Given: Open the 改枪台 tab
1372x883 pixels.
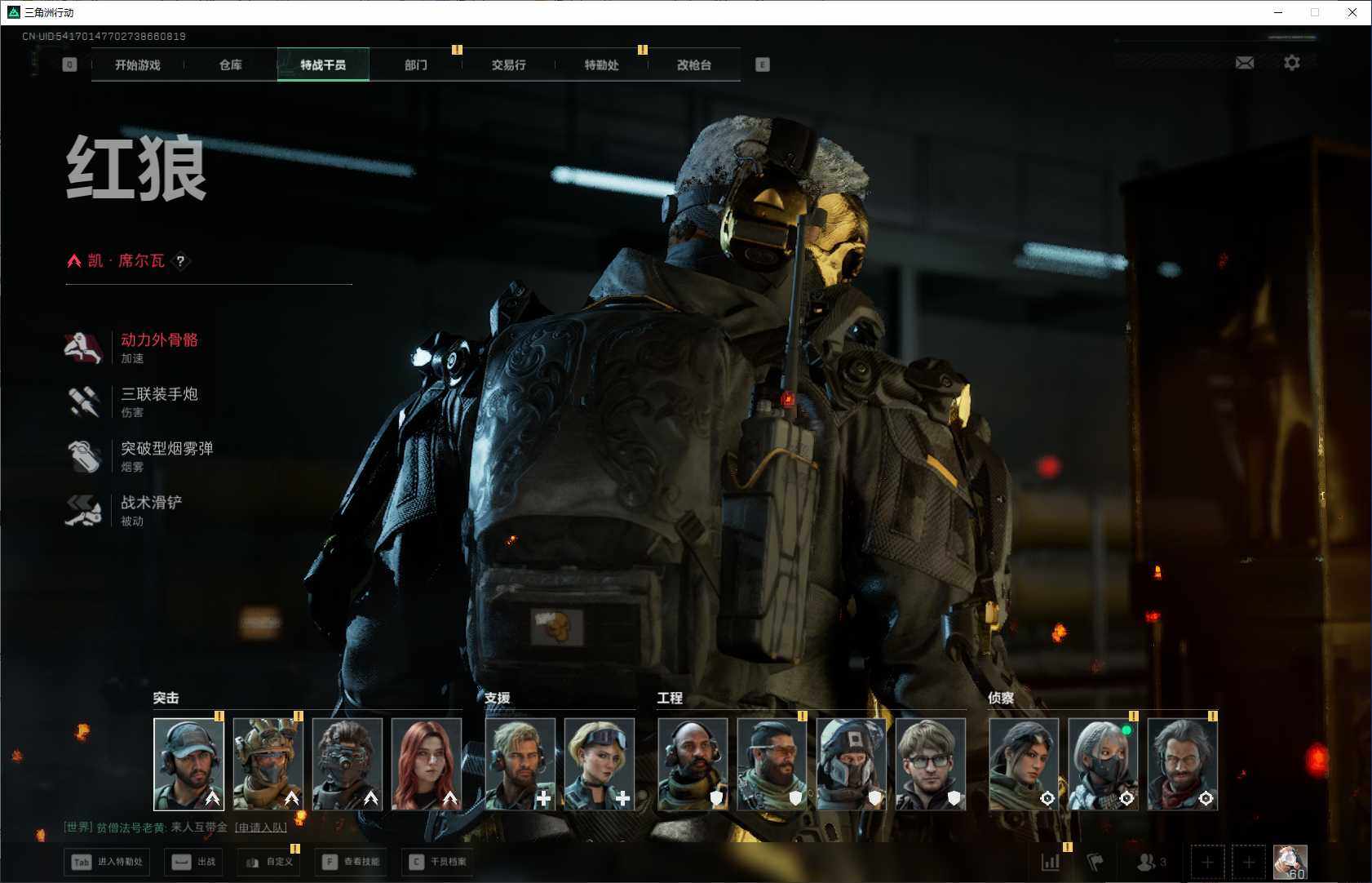Looking at the screenshot, I should click(693, 65).
